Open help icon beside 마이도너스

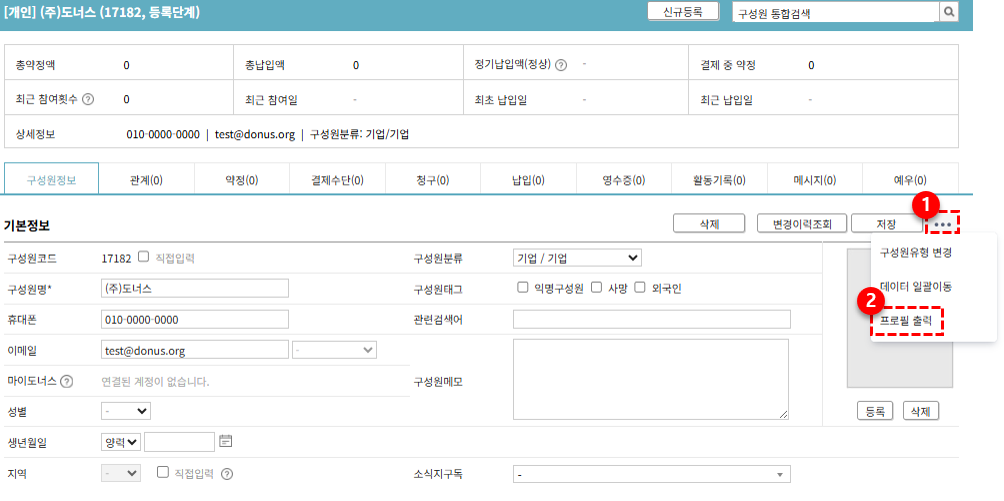point(66,382)
